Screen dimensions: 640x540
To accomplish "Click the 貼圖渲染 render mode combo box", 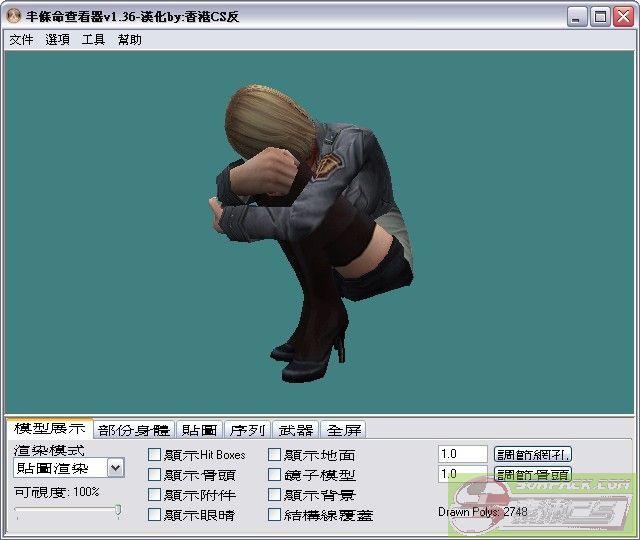I will pyautogui.click(x=69, y=468).
